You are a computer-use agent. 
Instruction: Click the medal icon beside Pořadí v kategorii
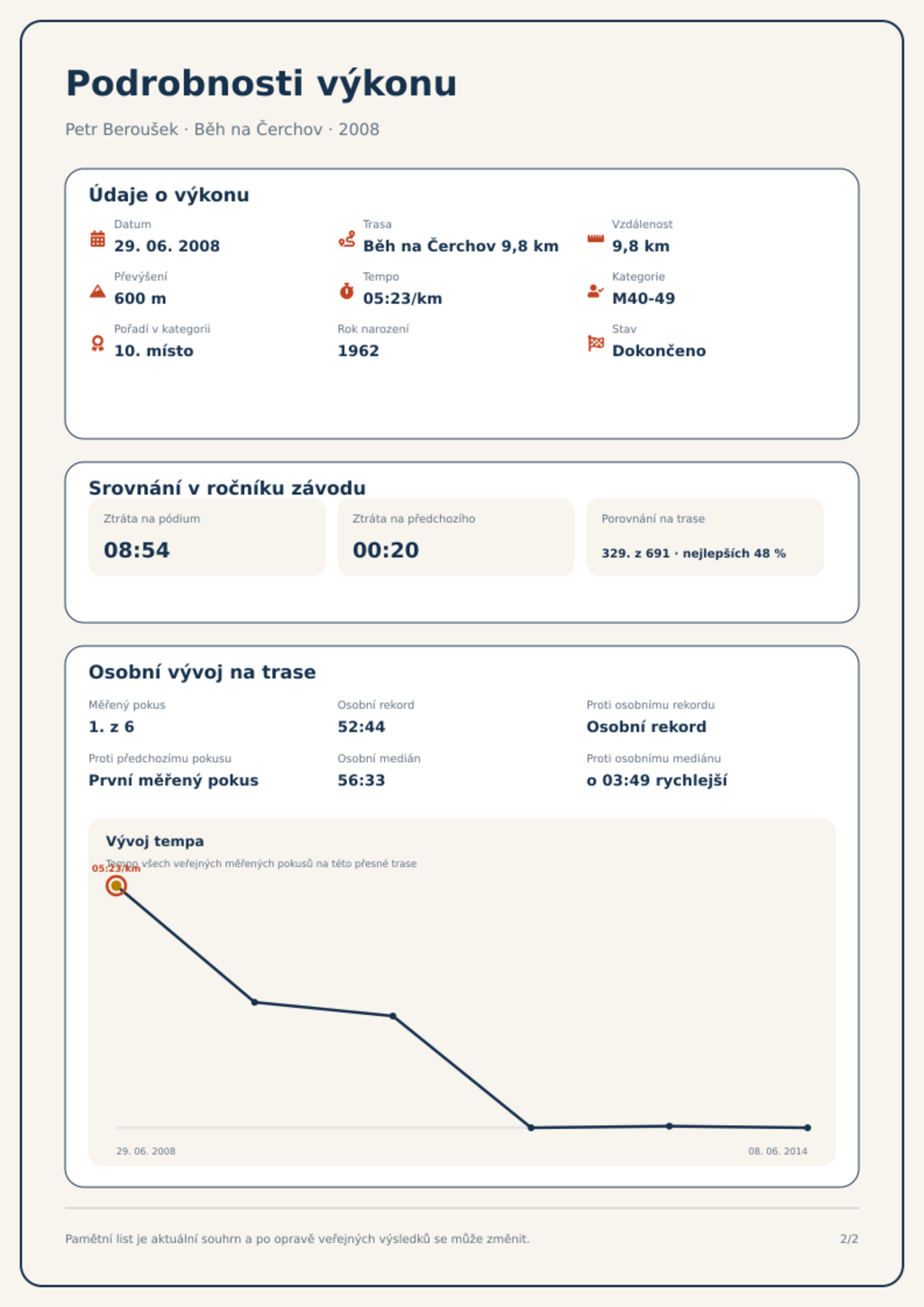(98, 343)
